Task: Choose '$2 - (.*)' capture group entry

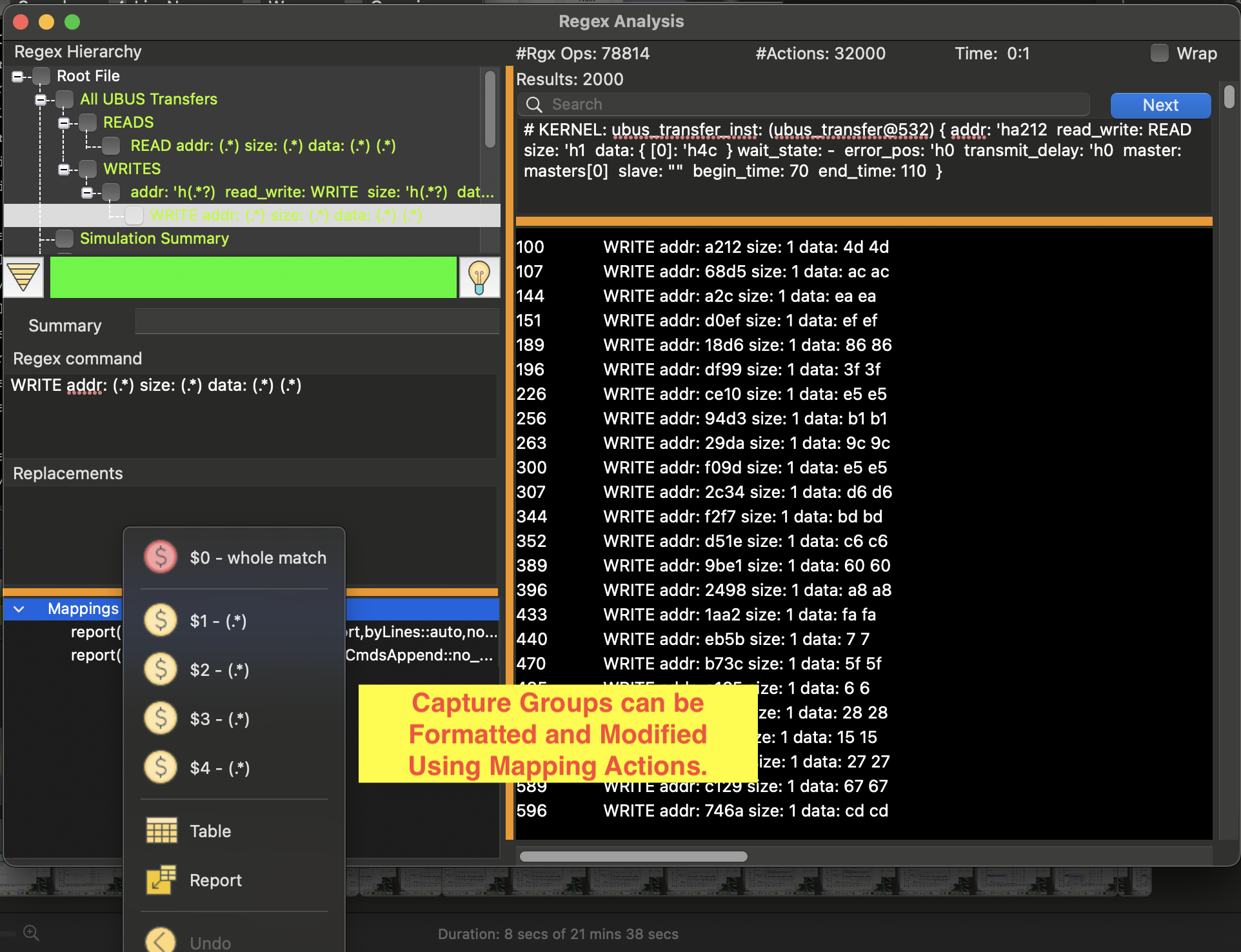Action: (x=235, y=669)
